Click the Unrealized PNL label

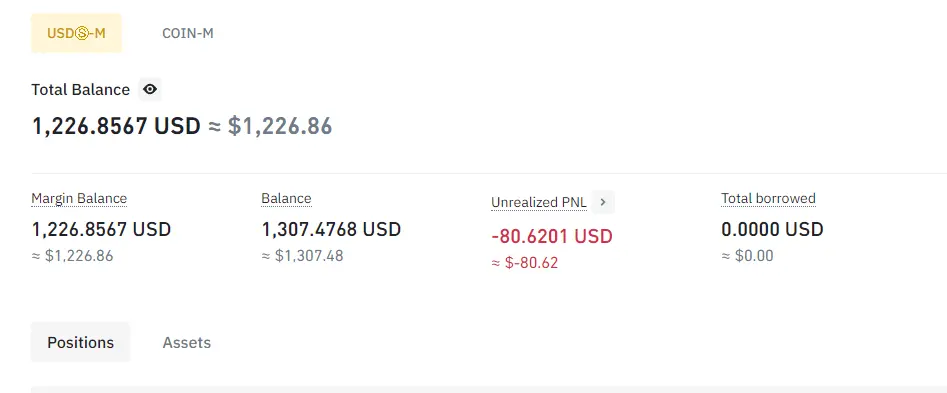539,203
